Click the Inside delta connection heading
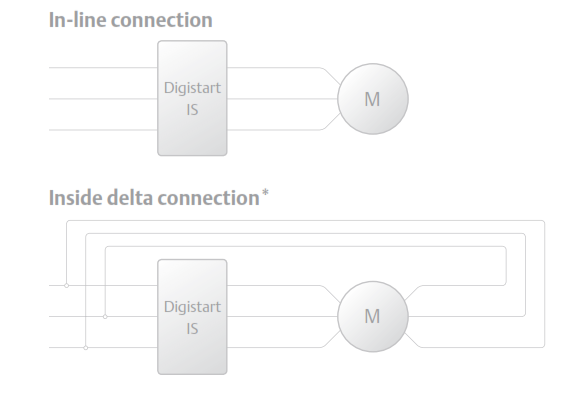This screenshot has width=562, height=394. [154, 198]
